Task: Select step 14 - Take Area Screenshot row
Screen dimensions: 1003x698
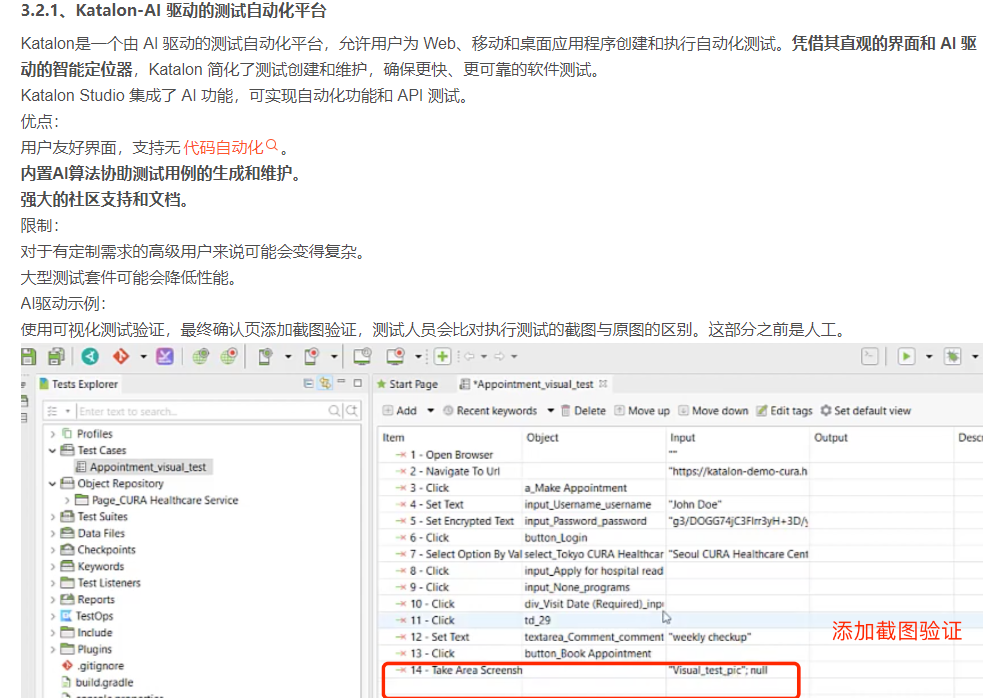Action: tap(591, 670)
